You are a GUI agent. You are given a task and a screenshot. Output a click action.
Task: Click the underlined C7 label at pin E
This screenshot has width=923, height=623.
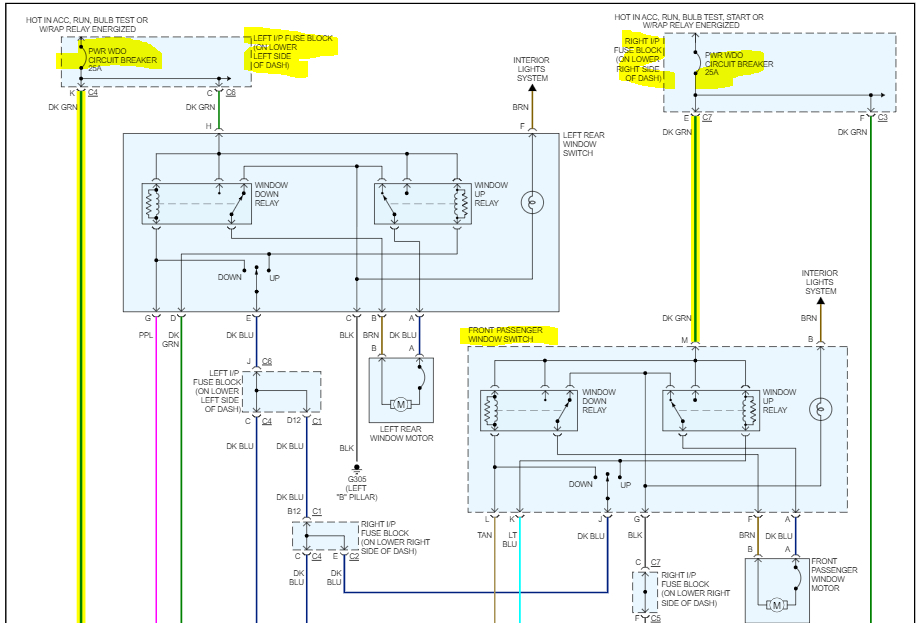(x=707, y=118)
